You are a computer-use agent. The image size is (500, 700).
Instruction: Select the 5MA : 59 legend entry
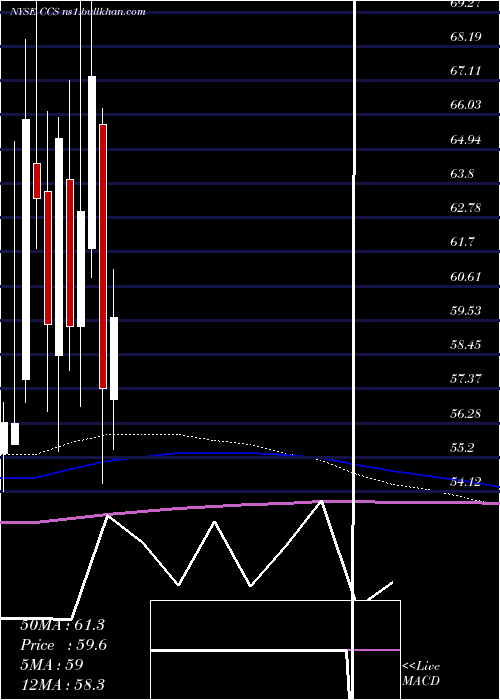[x=52, y=665]
